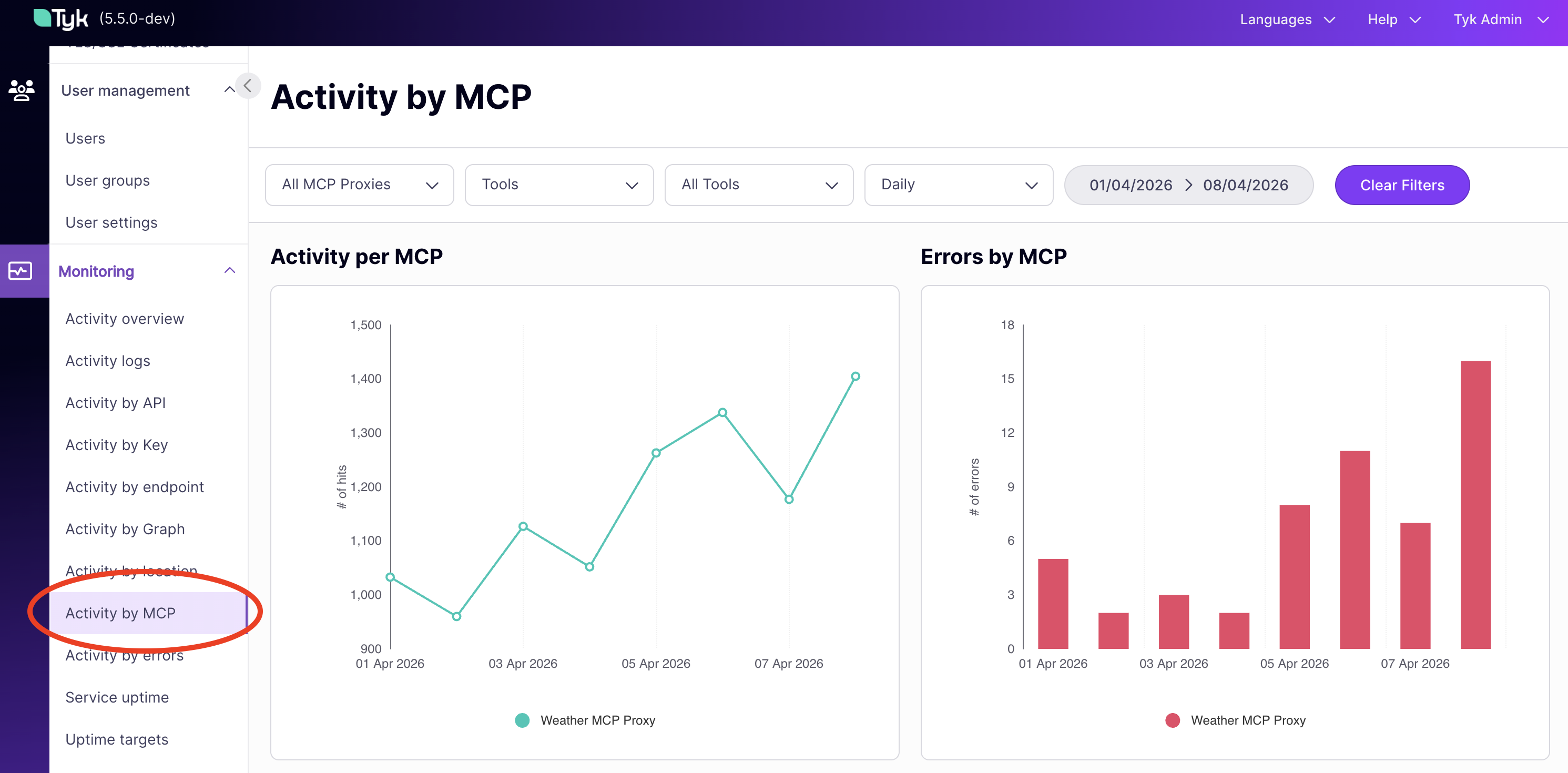The image size is (1568, 773).
Task: Go to User settings
Action: (111, 223)
